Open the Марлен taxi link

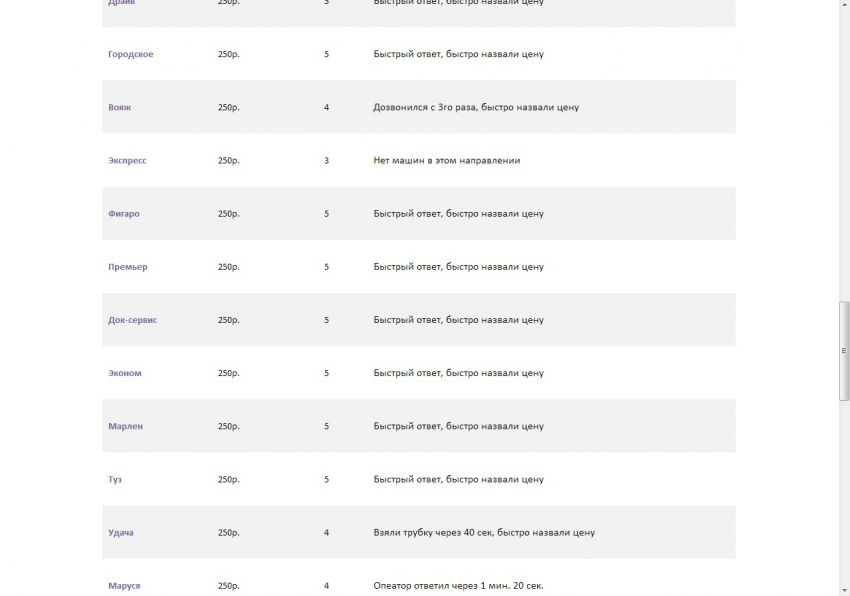pyautogui.click(x=126, y=426)
